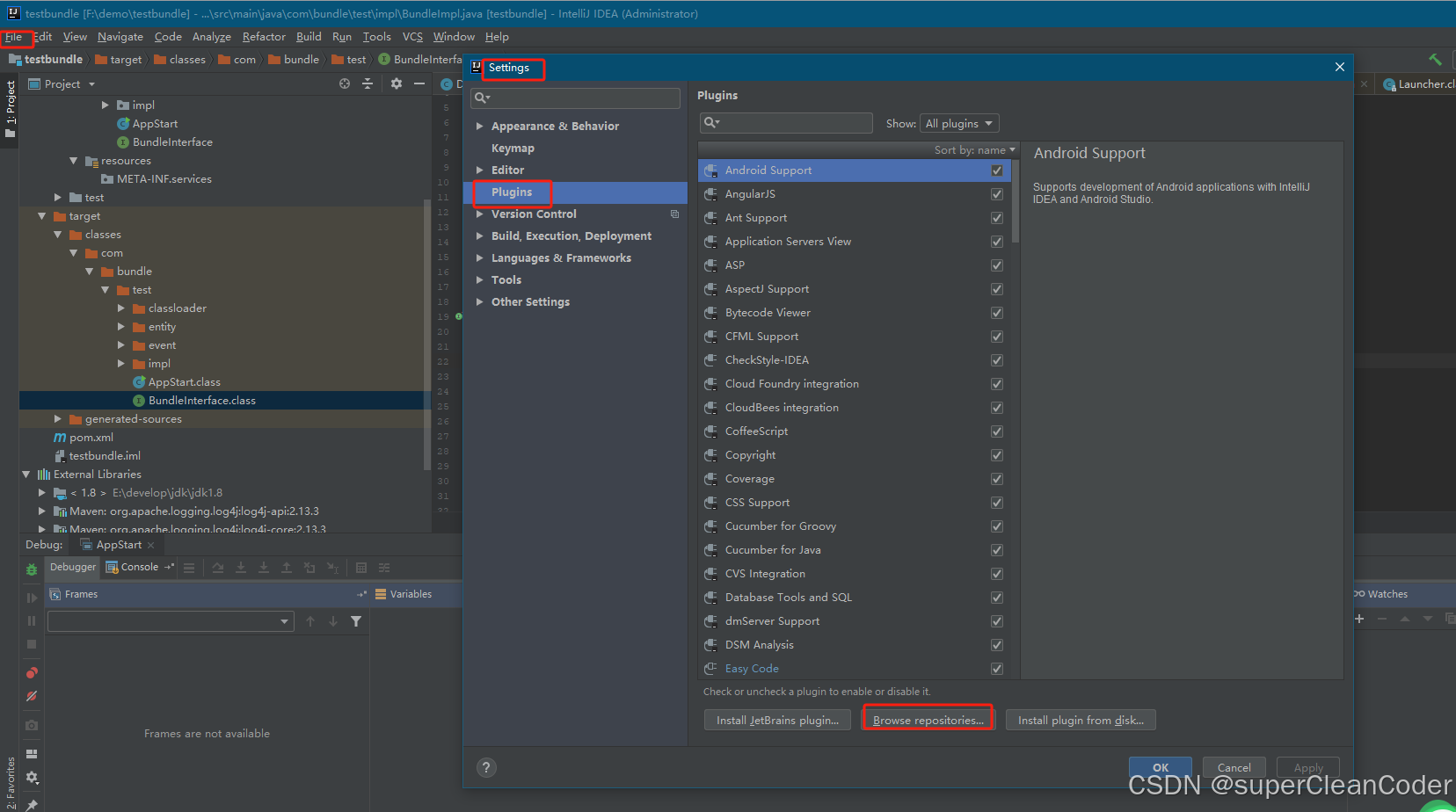Switch to the Console tab
This screenshot has height=812, width=1456.
[x=140, y=567]
